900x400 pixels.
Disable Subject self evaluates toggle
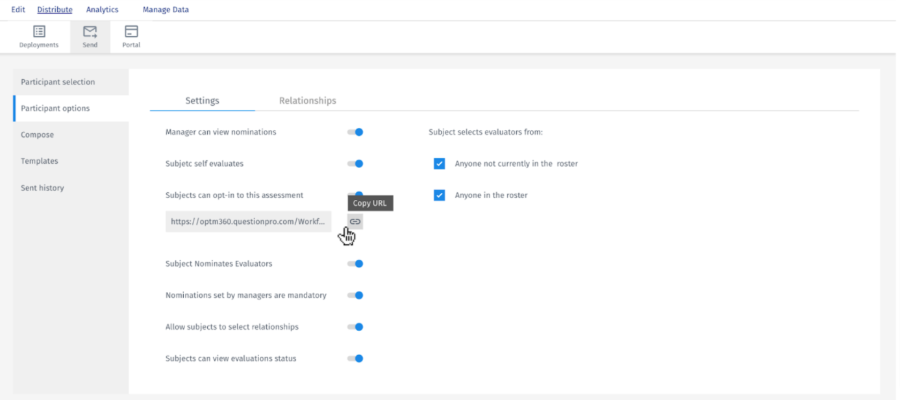(355, 163)
